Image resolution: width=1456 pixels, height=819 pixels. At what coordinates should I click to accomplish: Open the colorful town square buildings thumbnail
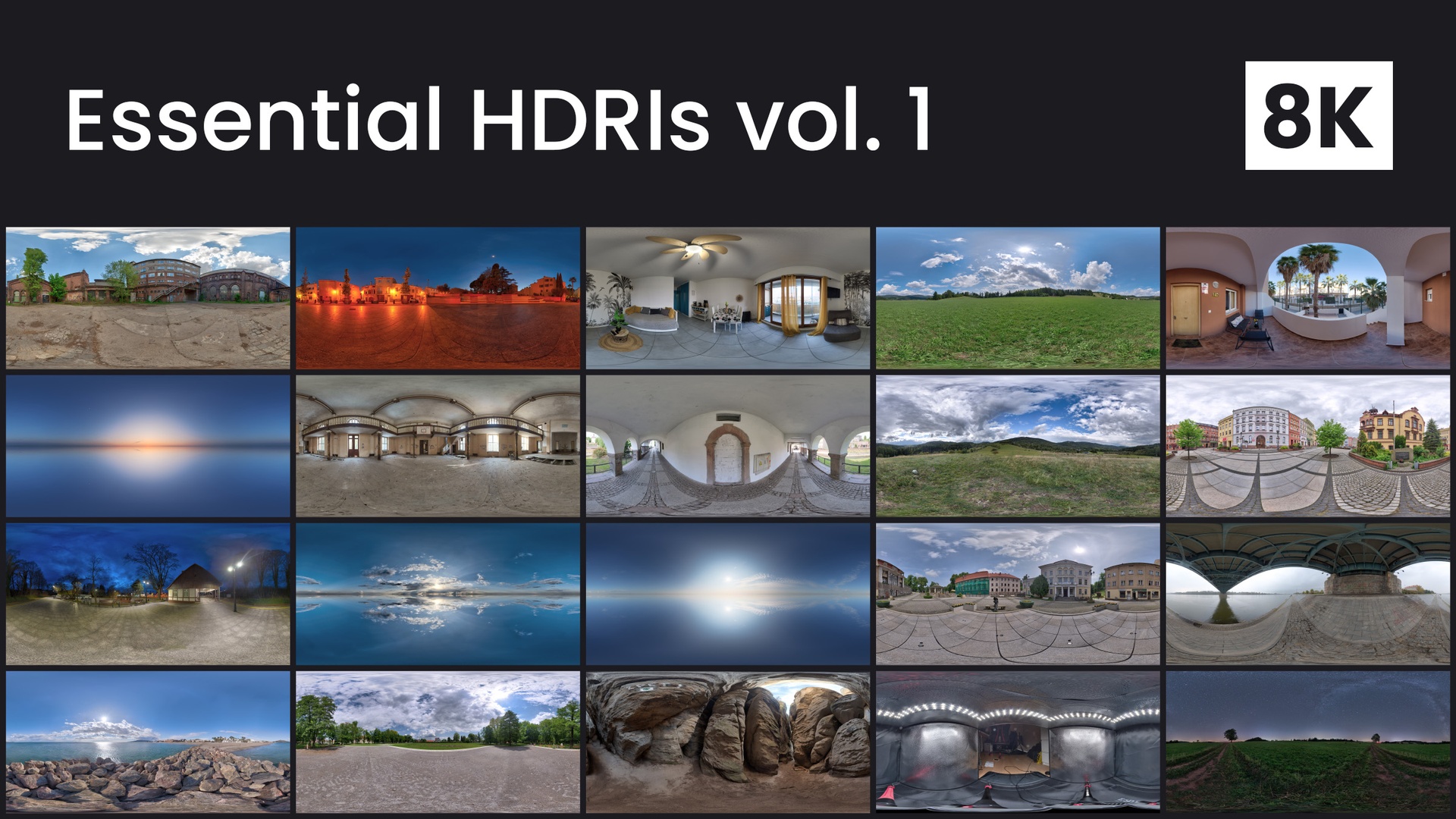coord(1308,446)
